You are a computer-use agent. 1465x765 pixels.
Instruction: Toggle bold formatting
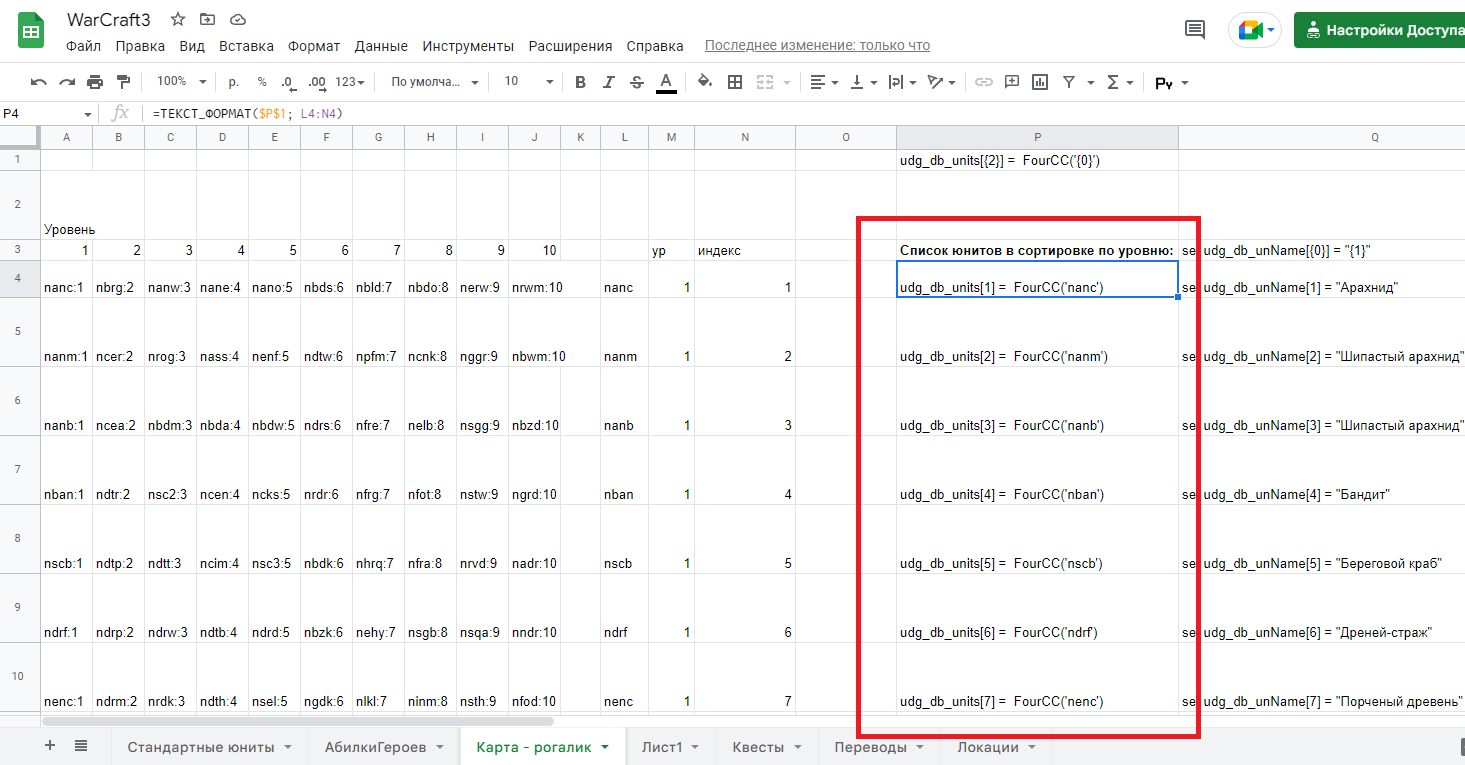[580, 82]
